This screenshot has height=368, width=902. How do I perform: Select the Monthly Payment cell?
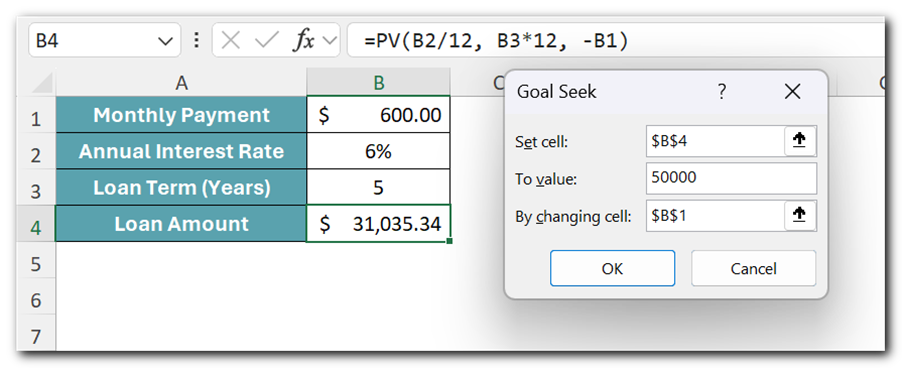pos(181,115)
